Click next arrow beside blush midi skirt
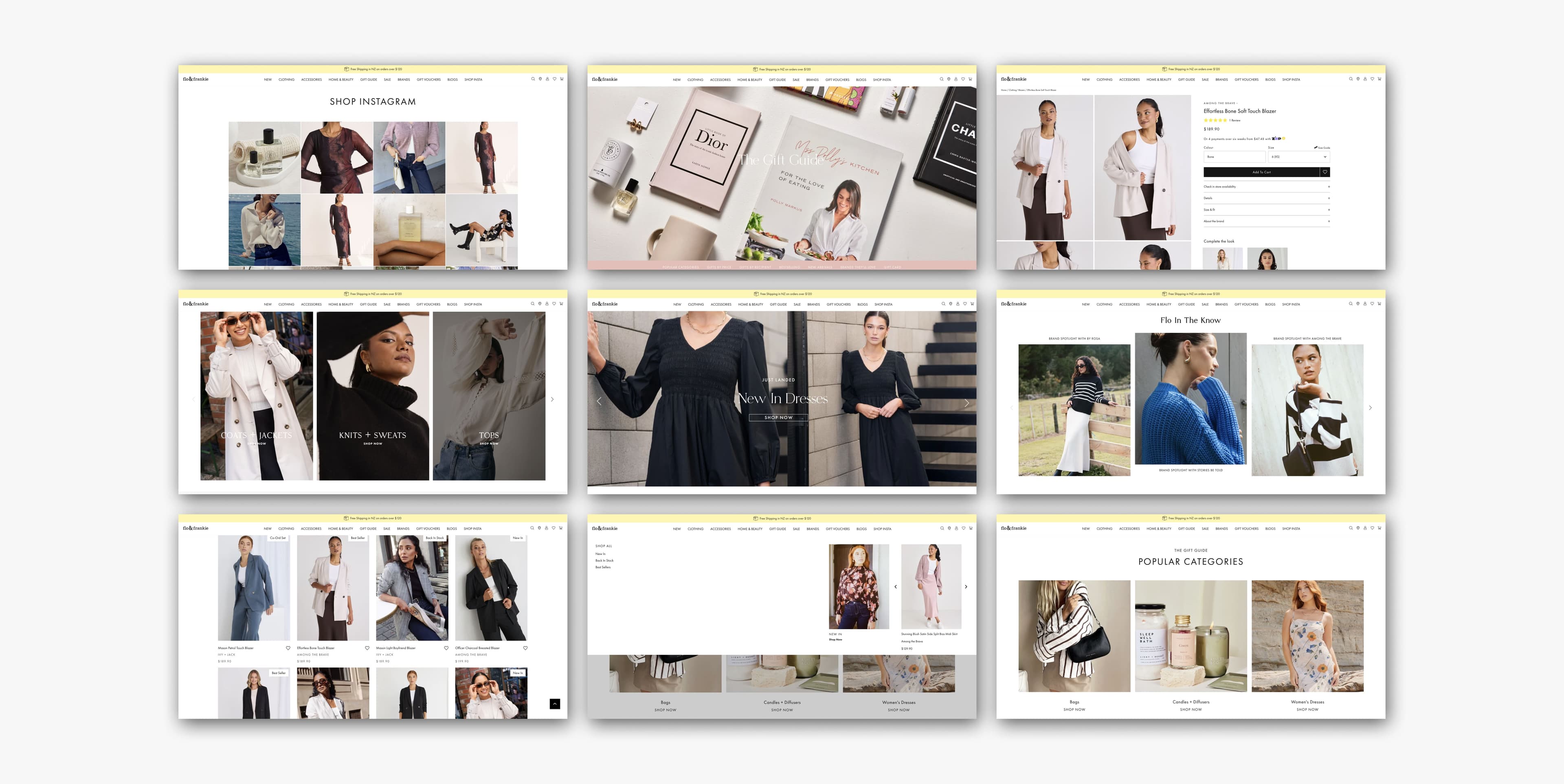Screen dimensions: 1564x784 click(x=966, y=586)
